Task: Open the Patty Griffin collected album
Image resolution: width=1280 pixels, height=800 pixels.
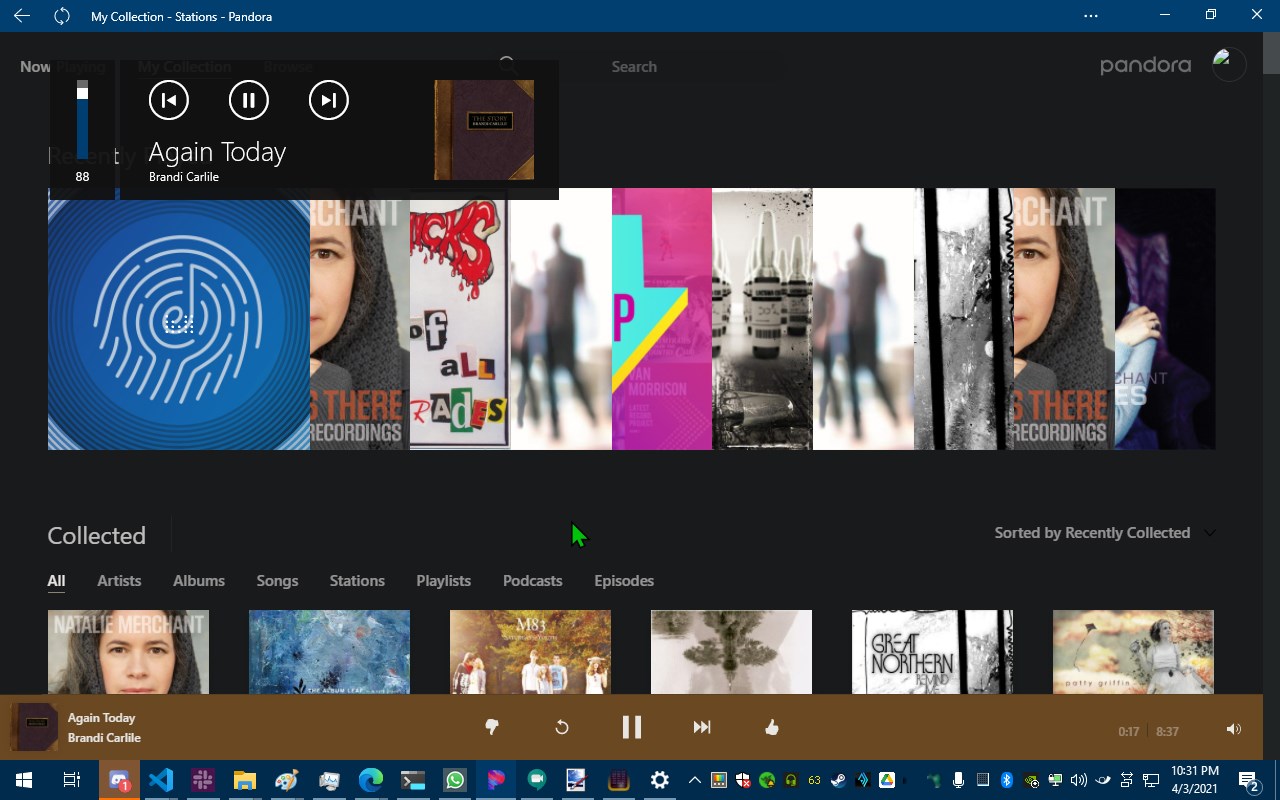Action: (1133, 652)
